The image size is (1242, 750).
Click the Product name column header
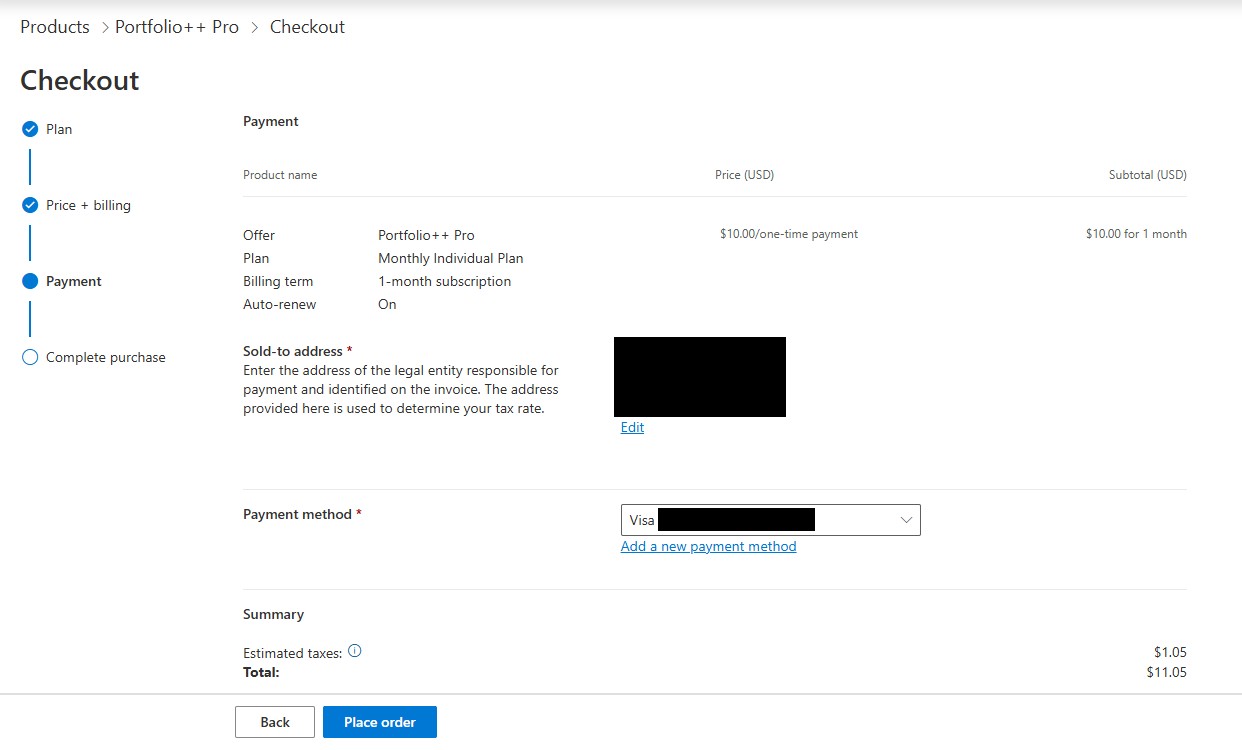(280, 175)
